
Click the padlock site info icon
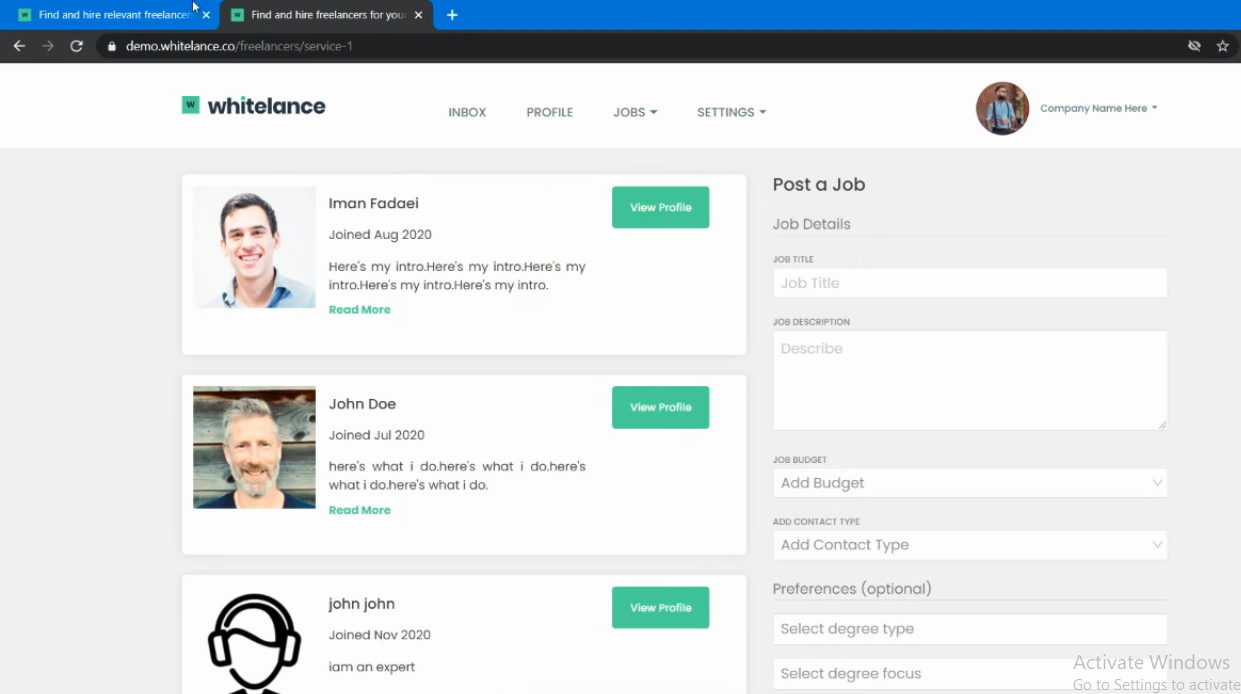click(x=112, y=46)
